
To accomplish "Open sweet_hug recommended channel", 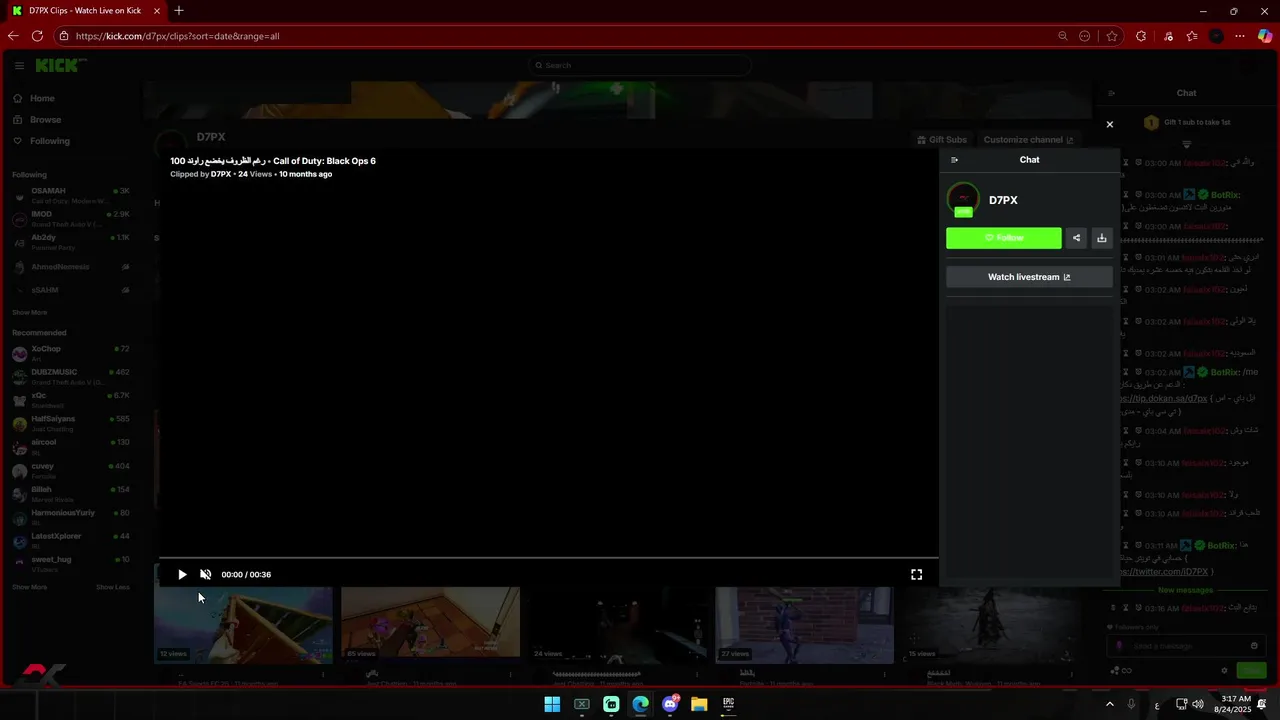I will (x=71, y=564).
